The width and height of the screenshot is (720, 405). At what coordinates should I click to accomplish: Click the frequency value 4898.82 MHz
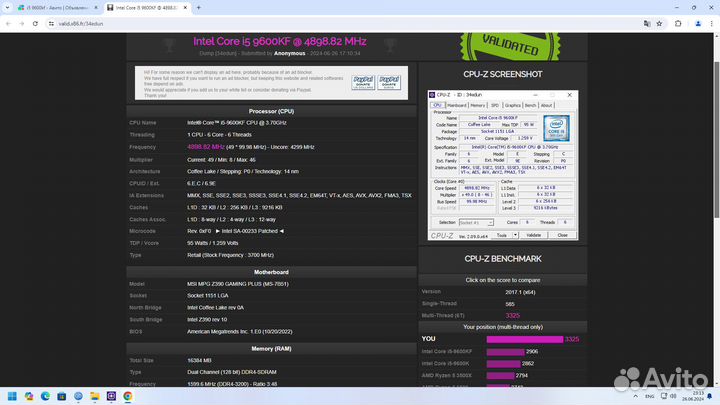206,147
